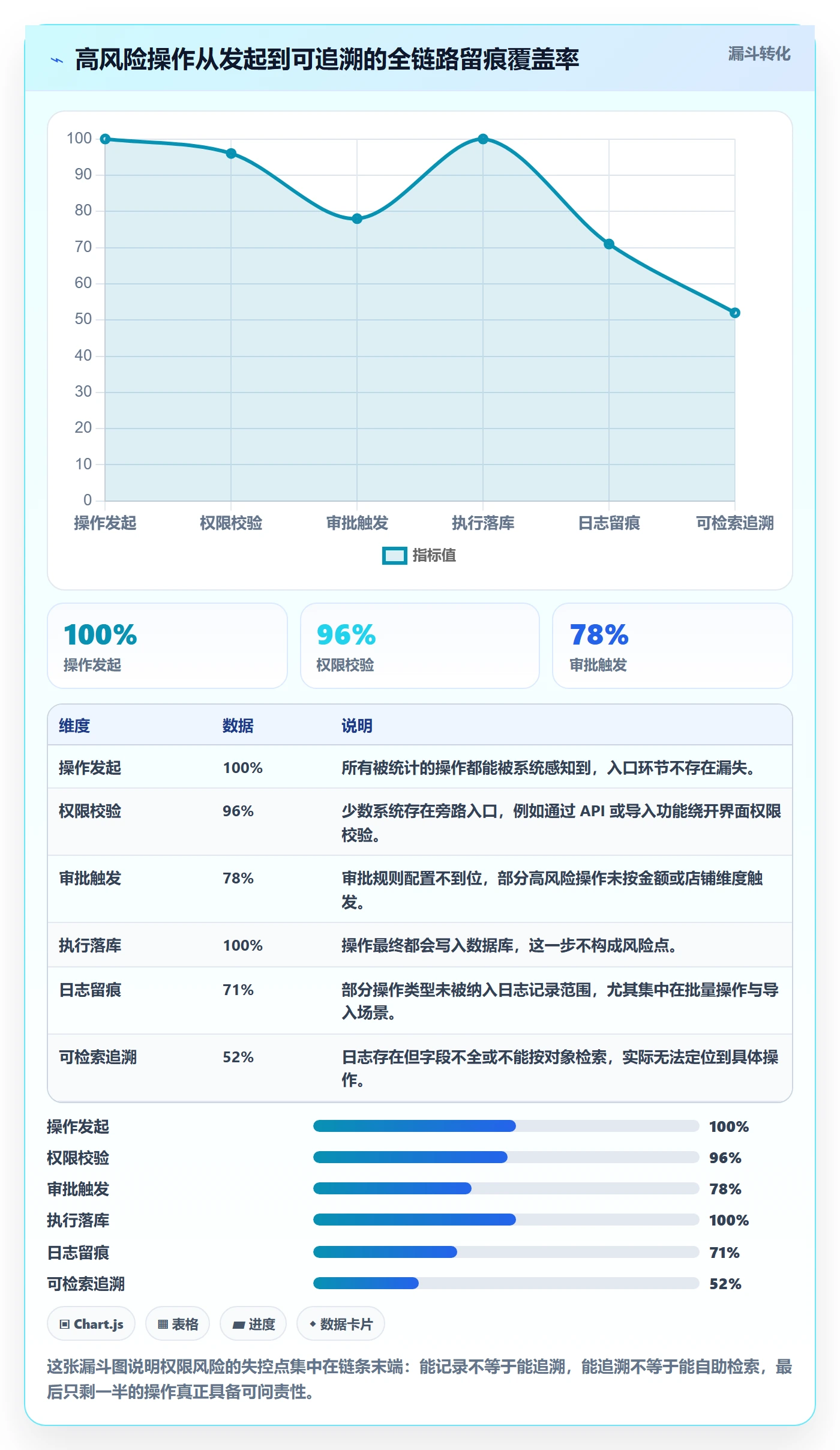
Task: Click the 审批触发 data point on the chart
Action: (x=357, y=218)
